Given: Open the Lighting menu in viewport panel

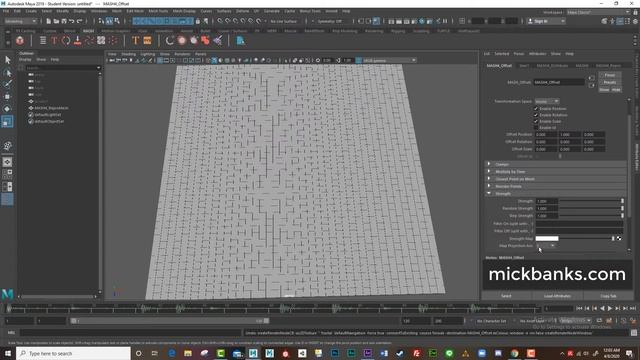Looking at the screenshot, I should 148,54.
